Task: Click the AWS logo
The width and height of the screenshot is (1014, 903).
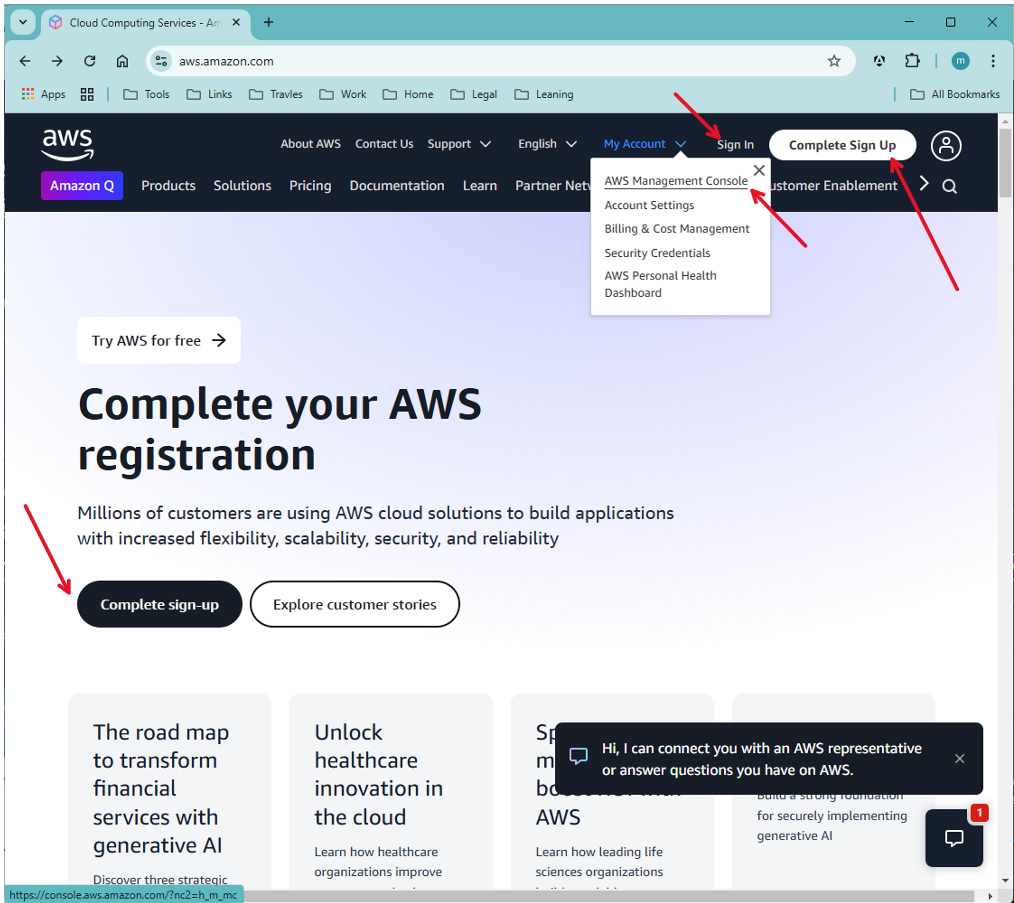Action: click(67, 144)
